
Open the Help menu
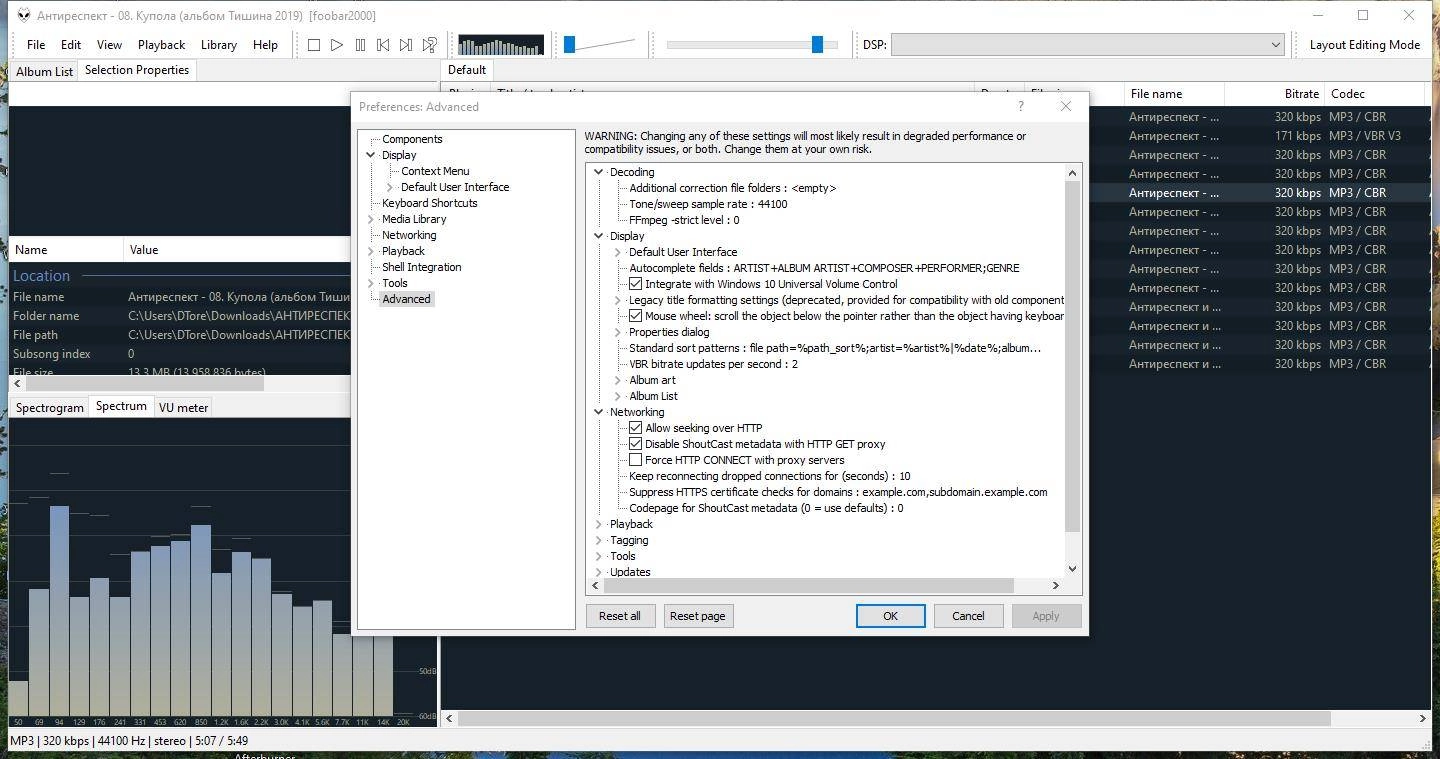265,45
